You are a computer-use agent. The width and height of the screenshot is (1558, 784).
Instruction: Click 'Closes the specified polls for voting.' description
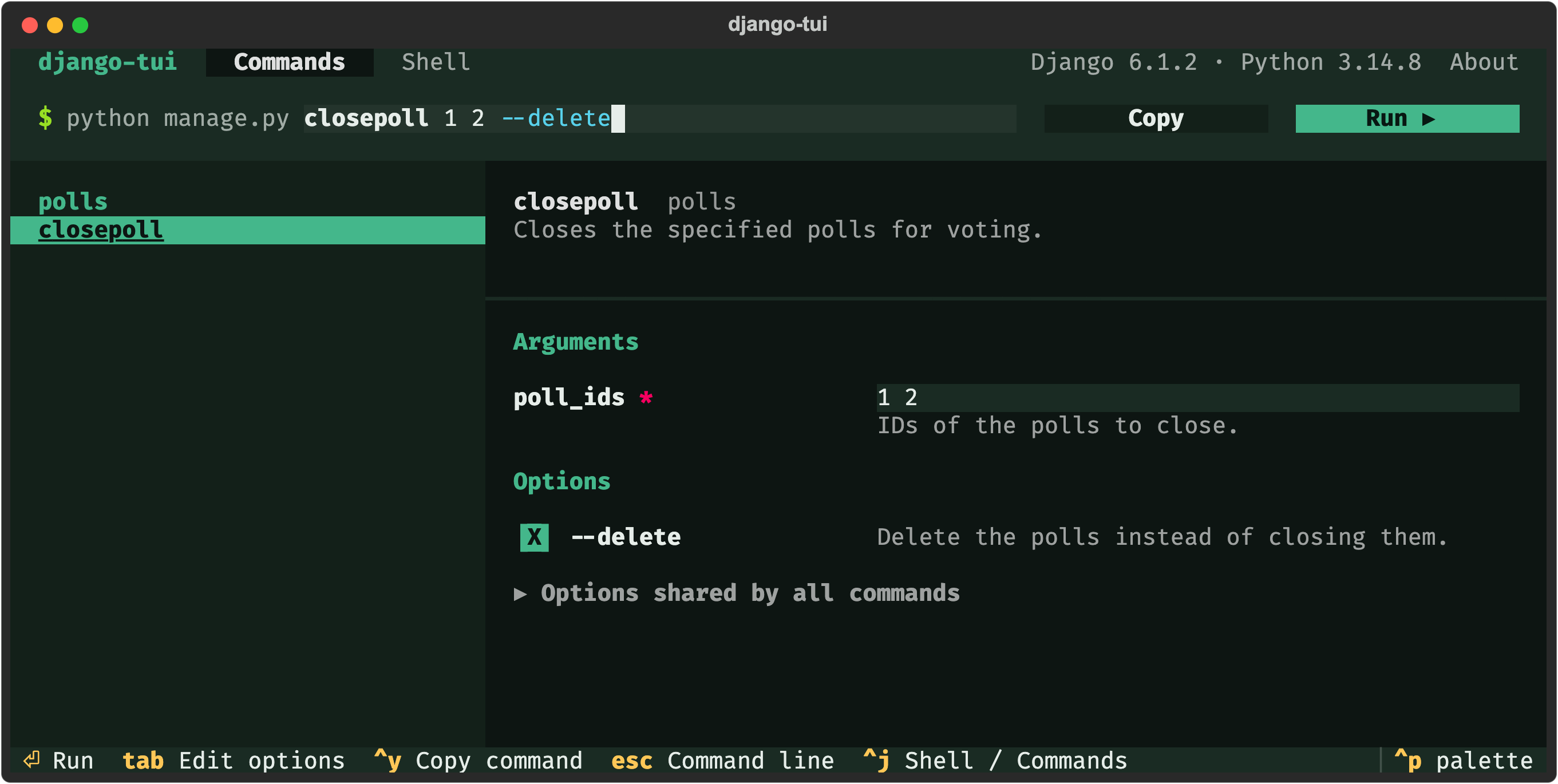tap(778, 230)
